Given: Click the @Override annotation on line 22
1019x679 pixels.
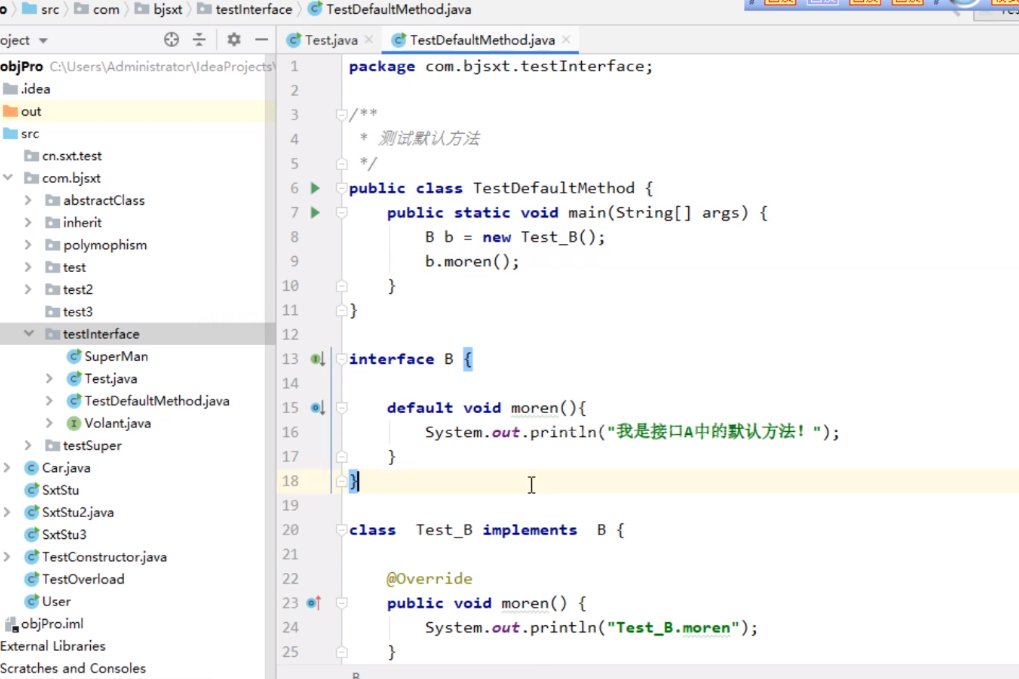Looking at the screenshot, I should 430,578.
